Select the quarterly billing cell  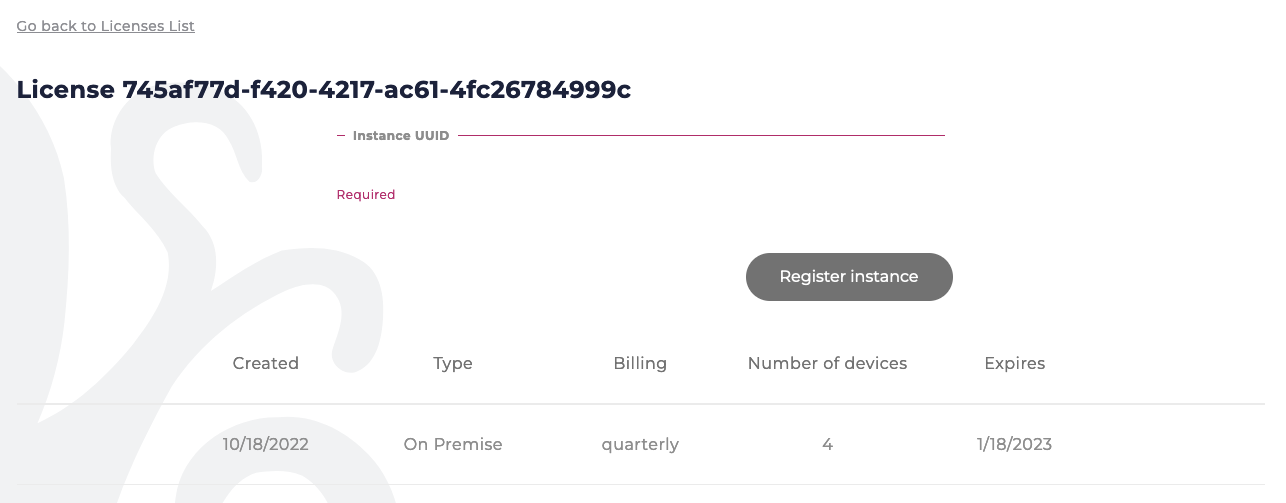(x=640, y=445)
